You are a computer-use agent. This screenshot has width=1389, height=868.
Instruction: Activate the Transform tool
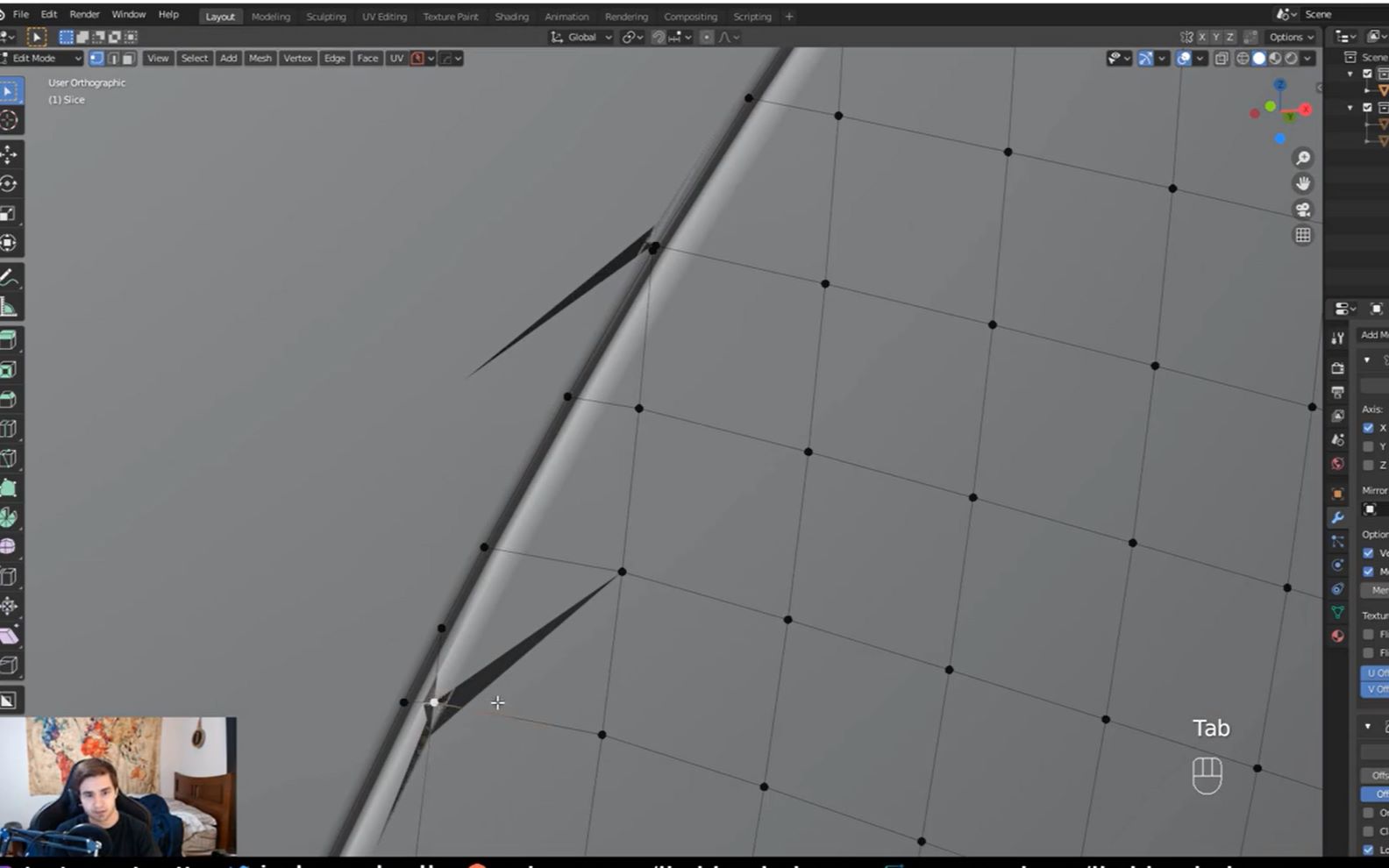point(9,243)
